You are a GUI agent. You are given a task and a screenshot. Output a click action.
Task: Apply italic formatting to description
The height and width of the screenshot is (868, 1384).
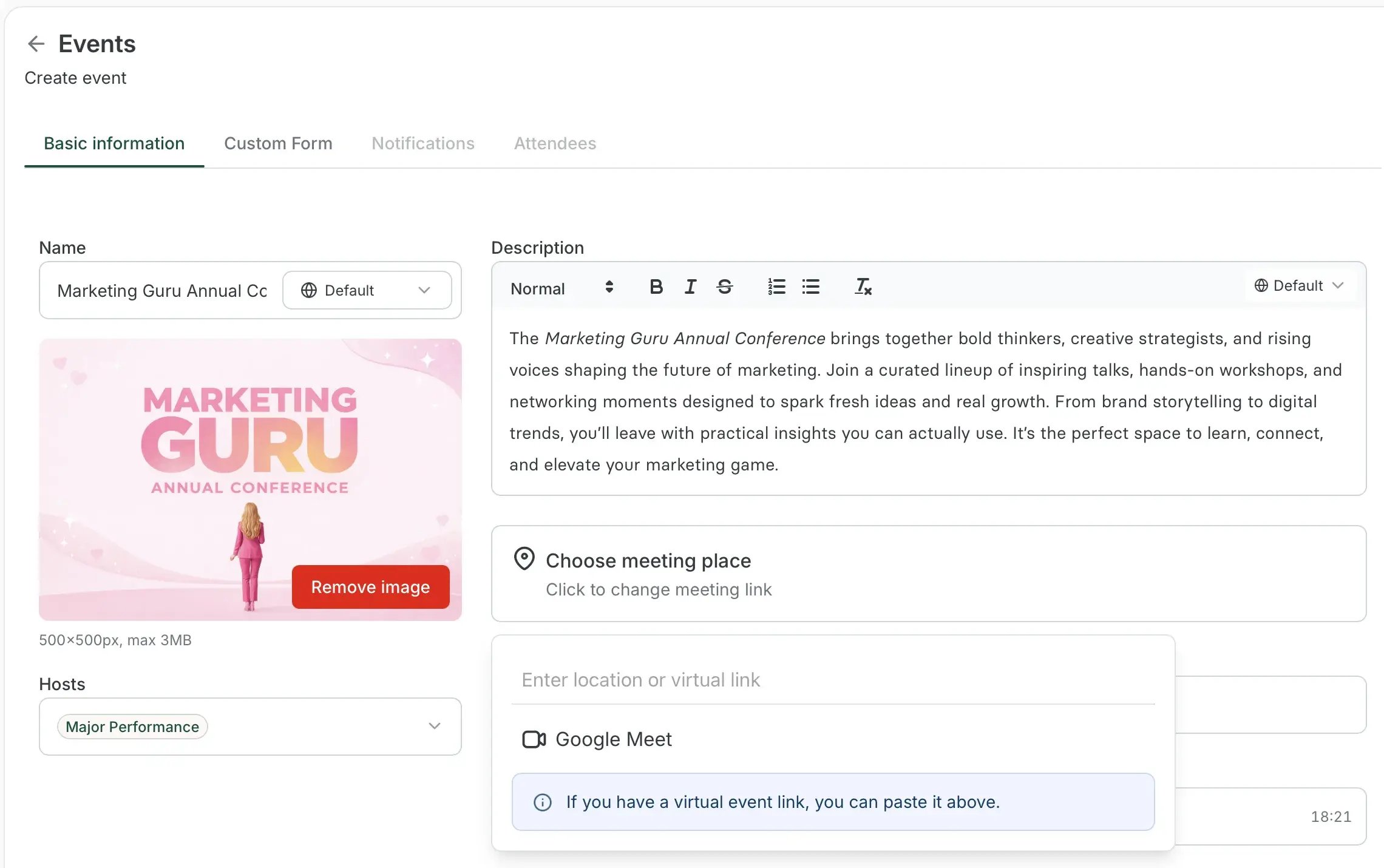(x=690, y=287)
